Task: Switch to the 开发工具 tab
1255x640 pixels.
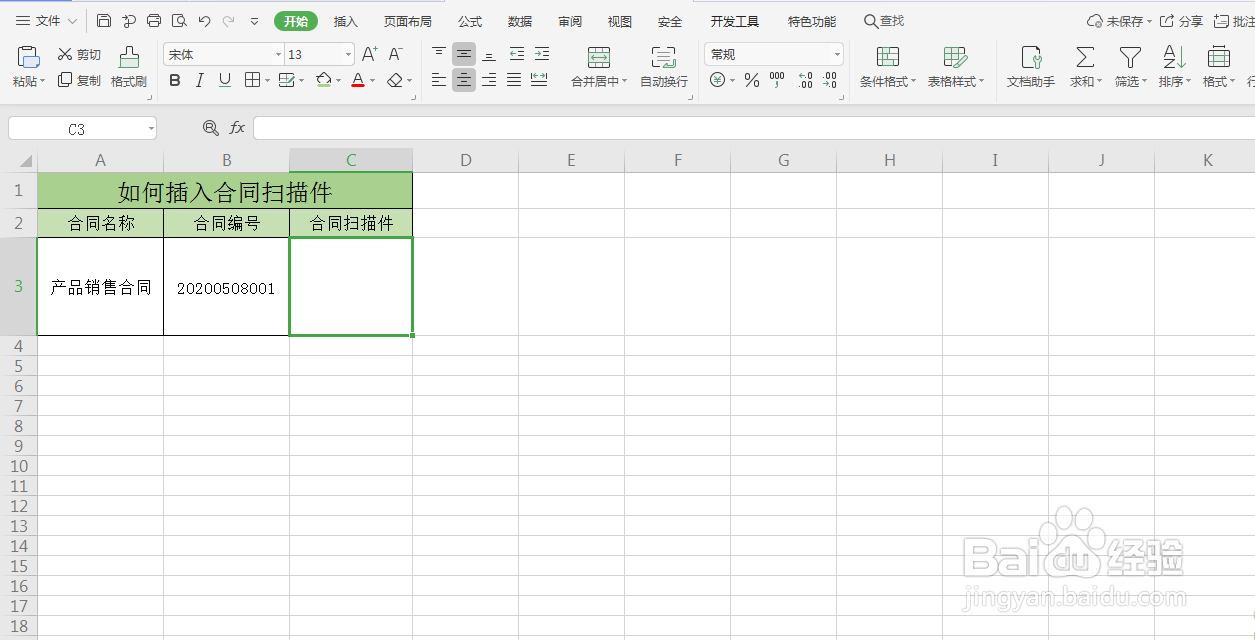Action: pyautogui.click(x=735, y=21)
